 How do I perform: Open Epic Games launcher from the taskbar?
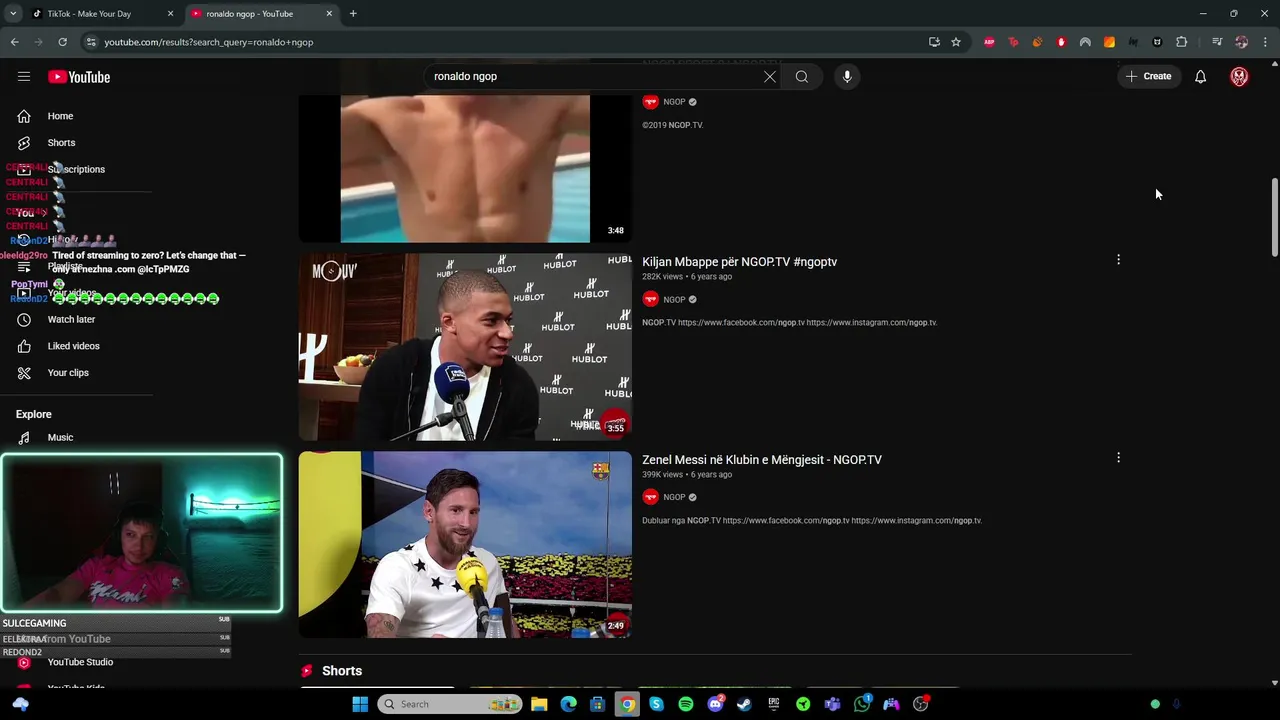tap(774, 704)
